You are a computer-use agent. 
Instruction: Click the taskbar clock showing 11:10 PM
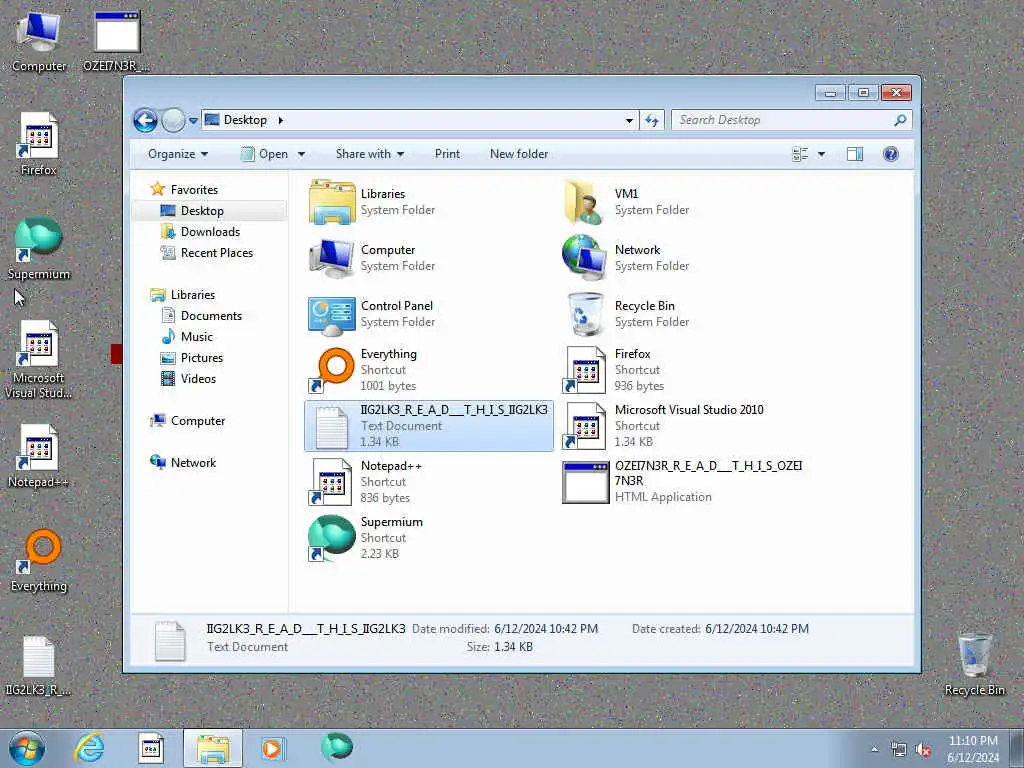[973, 749]
